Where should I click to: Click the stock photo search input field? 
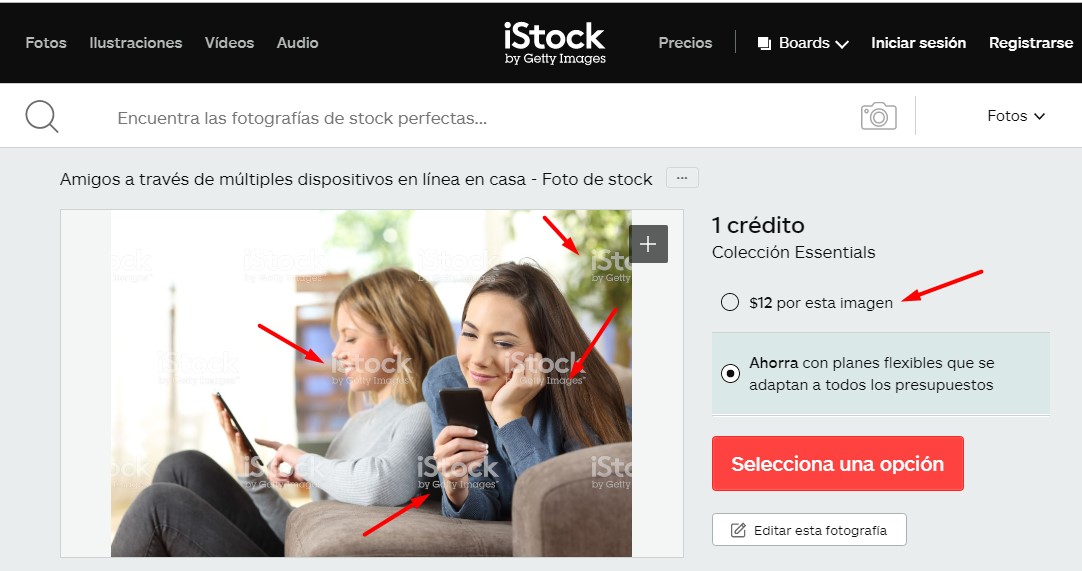pos(476,118)
